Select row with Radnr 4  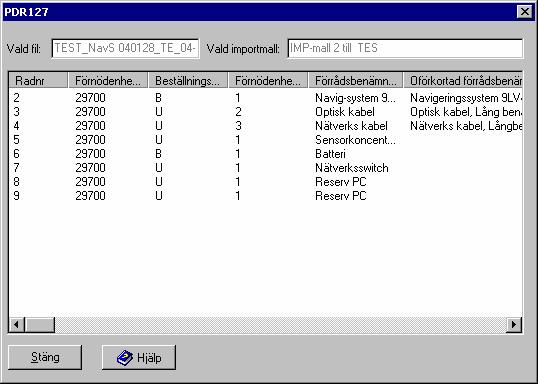tap(265, 126)
